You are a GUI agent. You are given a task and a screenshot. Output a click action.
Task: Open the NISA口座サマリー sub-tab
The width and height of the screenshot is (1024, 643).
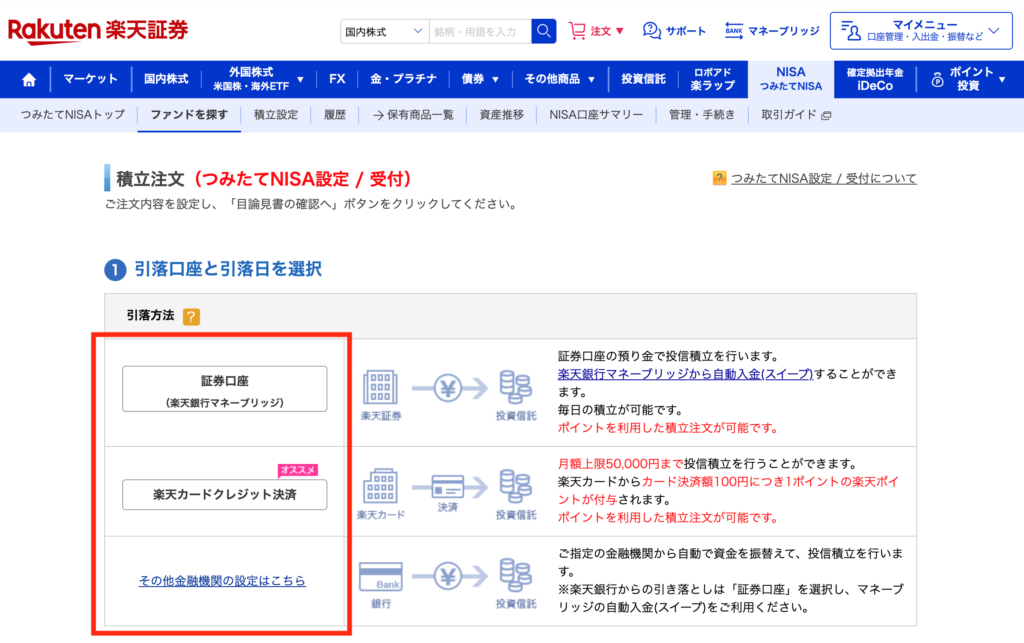pyautogui.click(x=596, y=115)
